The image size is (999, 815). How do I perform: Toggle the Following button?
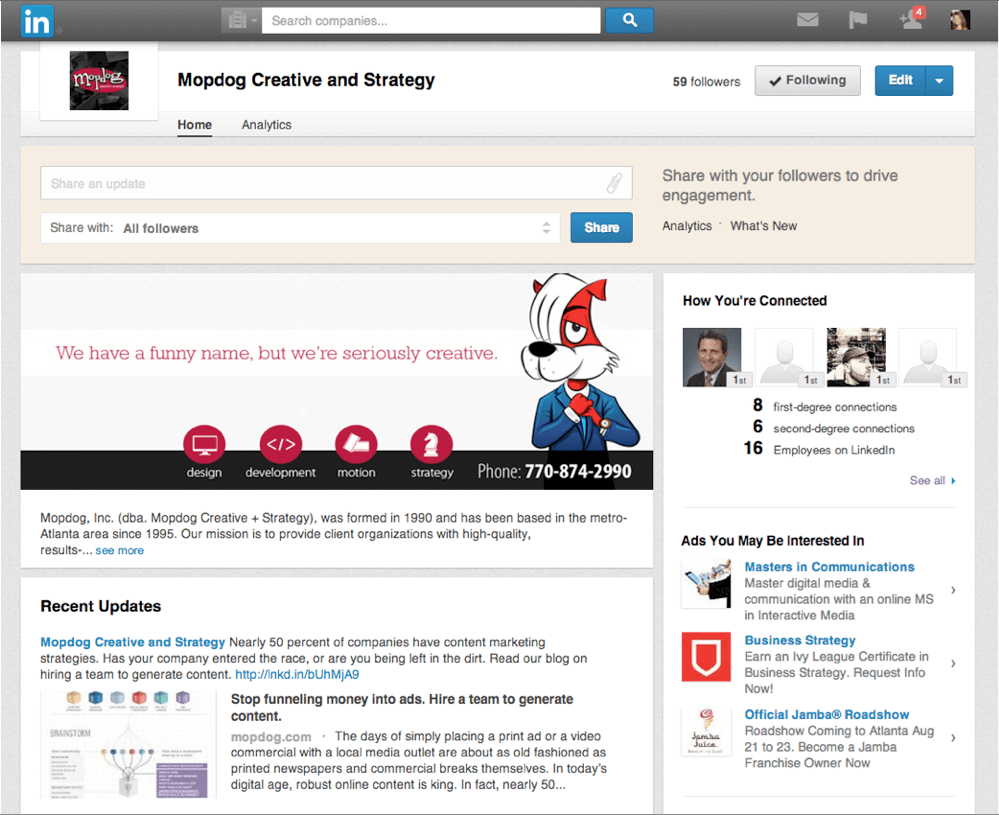[x=807, y=80]
